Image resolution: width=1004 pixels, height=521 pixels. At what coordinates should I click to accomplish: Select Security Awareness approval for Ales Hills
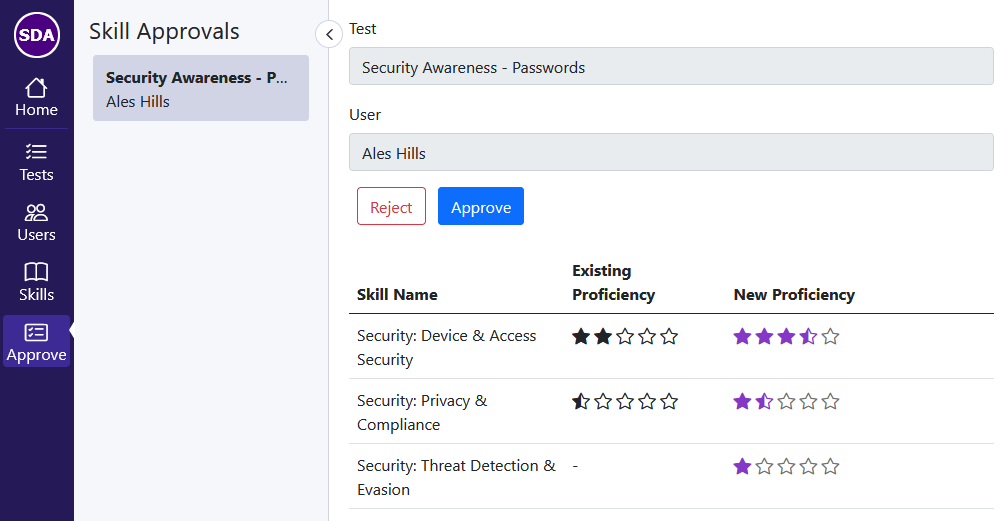click(201, 88)
